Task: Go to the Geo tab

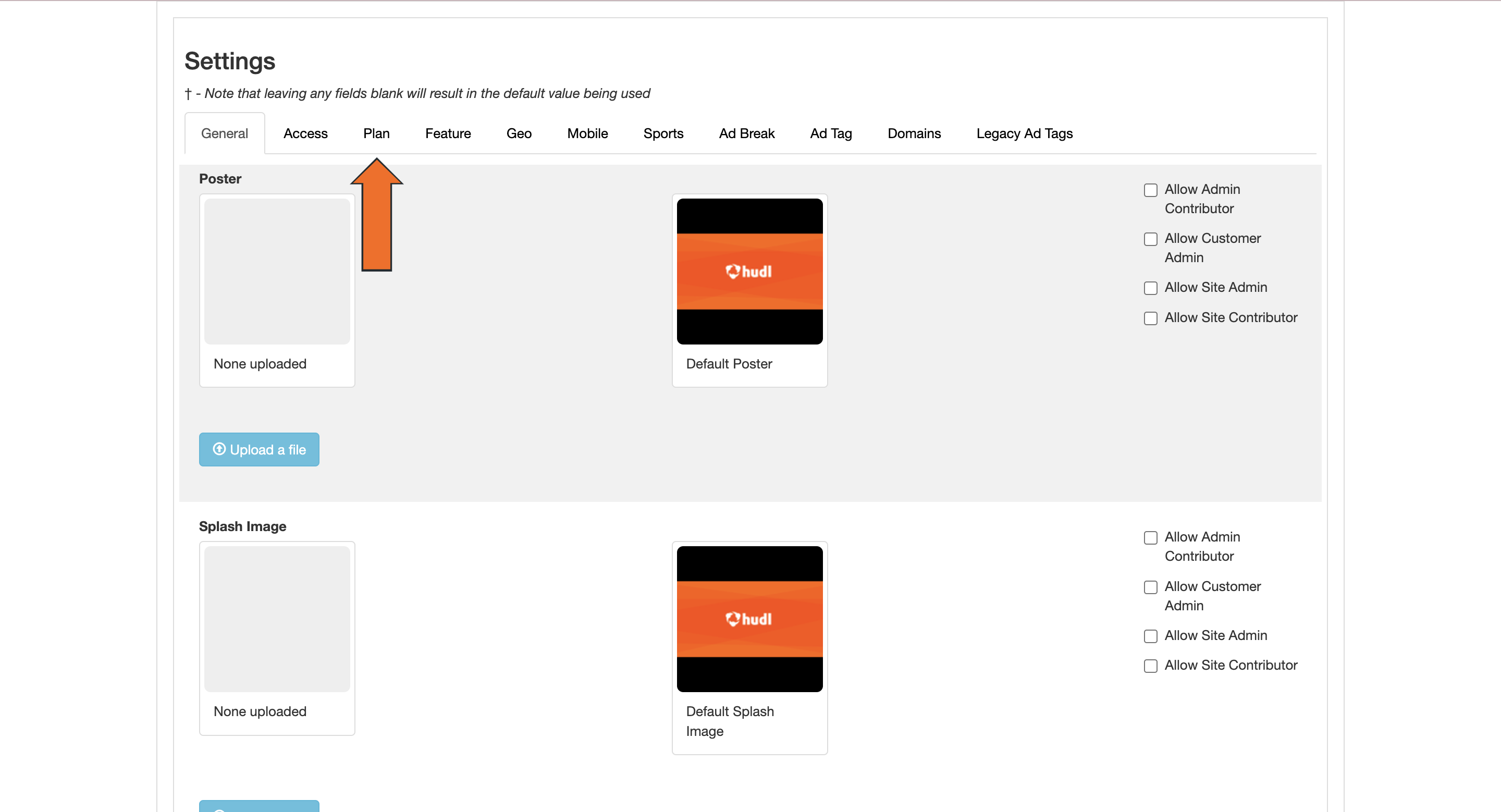Action: pyautogui.click(x=519, y=133)
